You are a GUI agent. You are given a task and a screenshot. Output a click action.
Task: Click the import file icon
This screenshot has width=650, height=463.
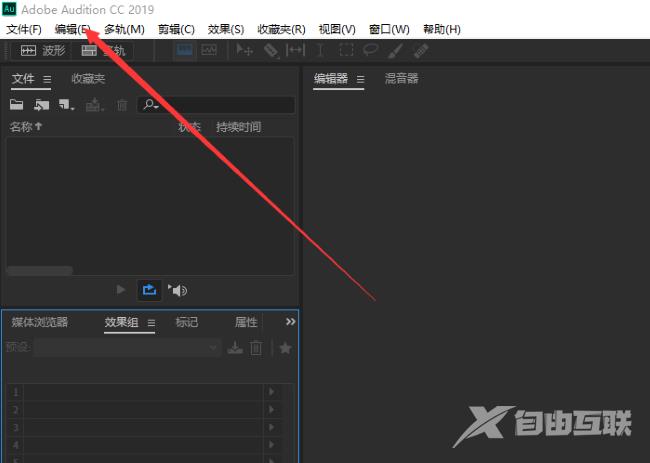click(x=41, y=105)
